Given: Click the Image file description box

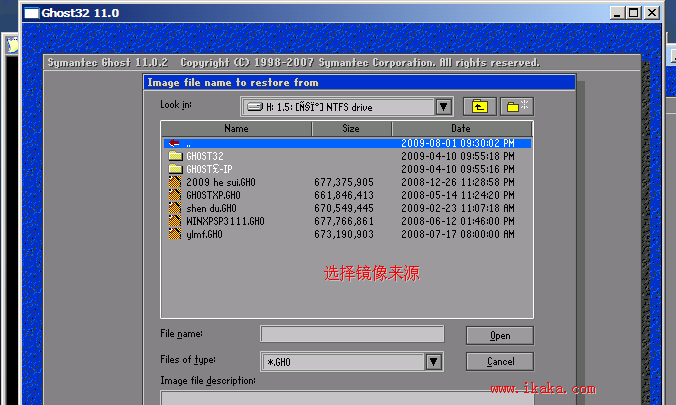Looking at the screenshot, I should [347, 398].
